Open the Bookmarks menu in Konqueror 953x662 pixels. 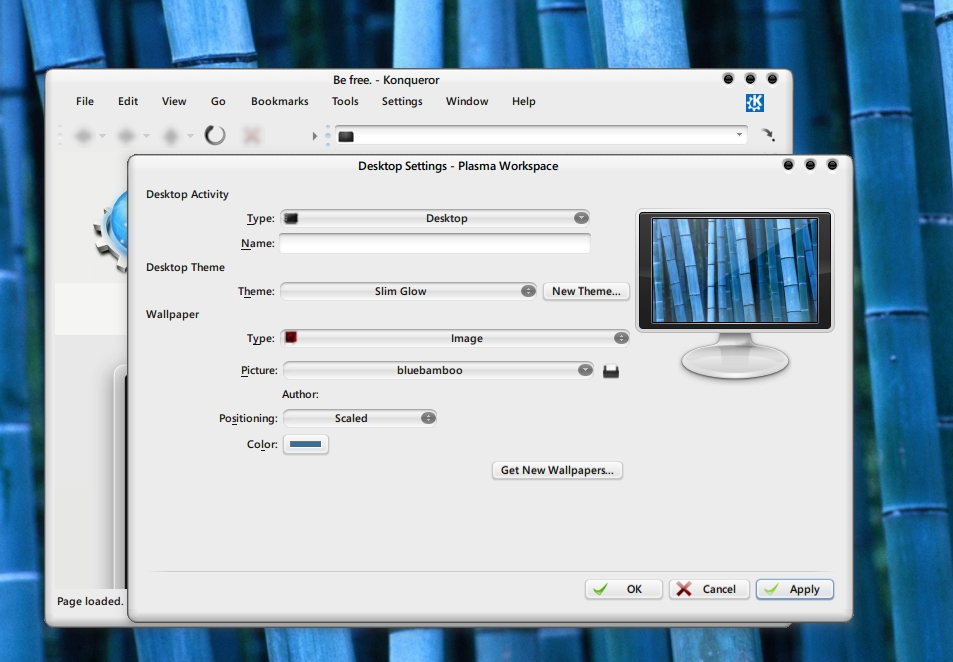pos(280,102)
